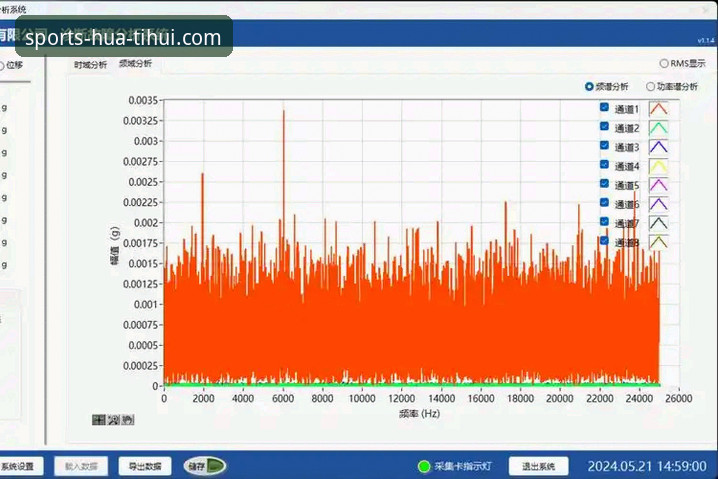718x479 pixels.
Task: Click the 0.001 y-axis tick label
Action: [x=146, y=305]
